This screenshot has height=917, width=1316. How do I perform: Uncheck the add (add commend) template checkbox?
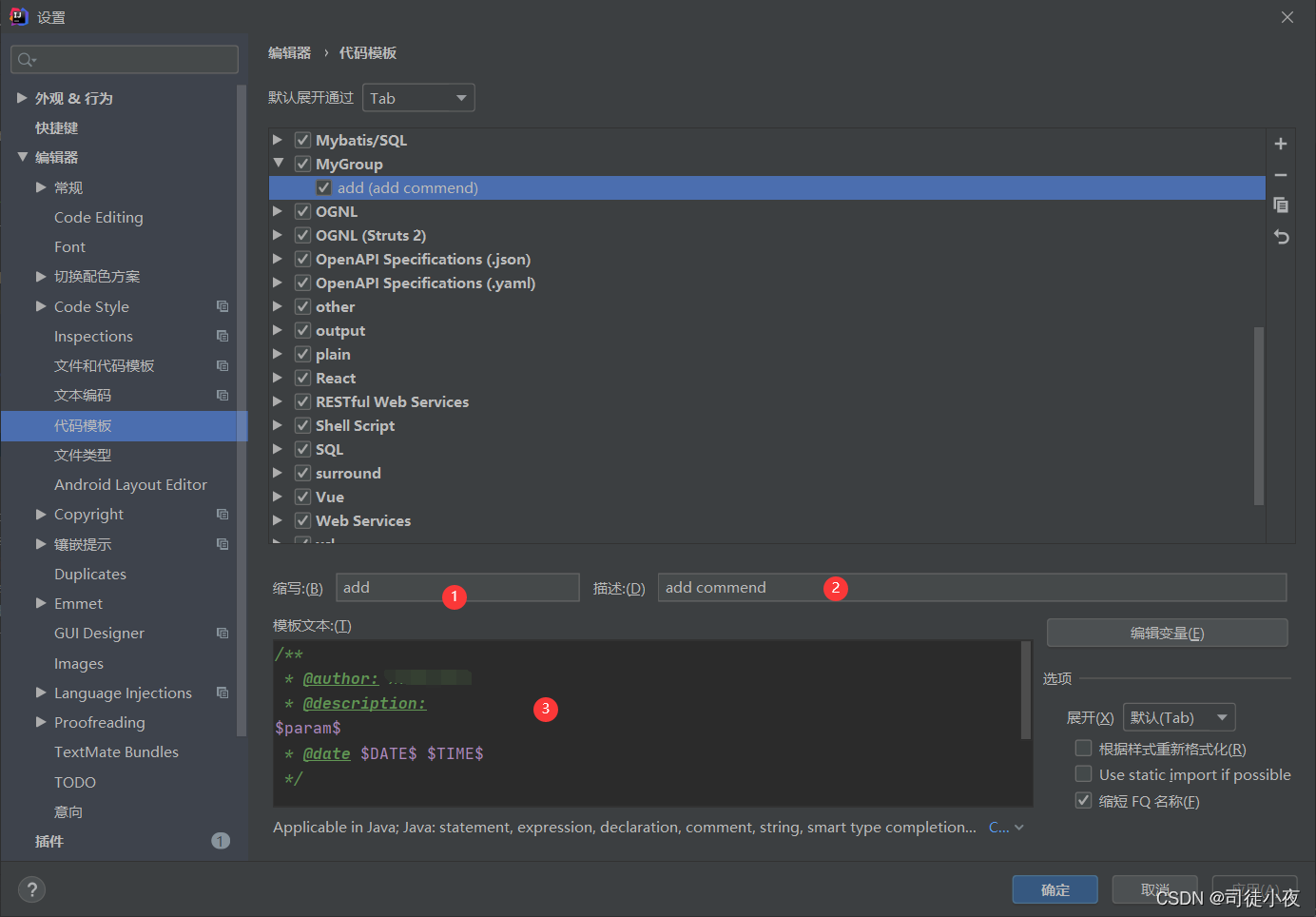(x=324, y=187)
